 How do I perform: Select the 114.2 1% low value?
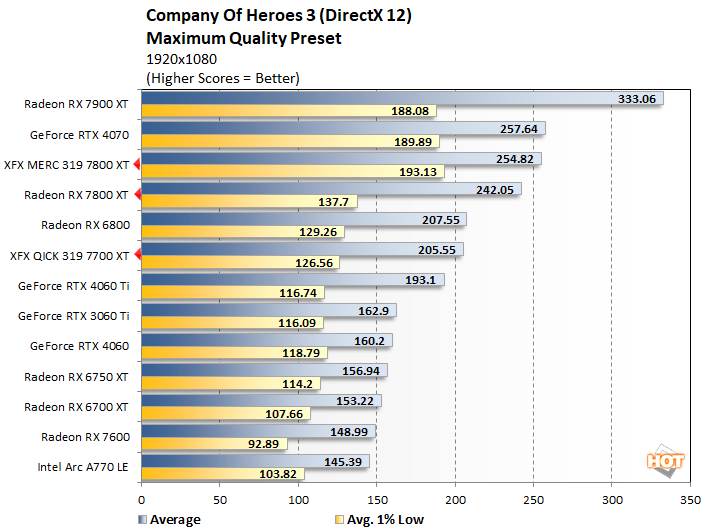(x=298, y=384)
